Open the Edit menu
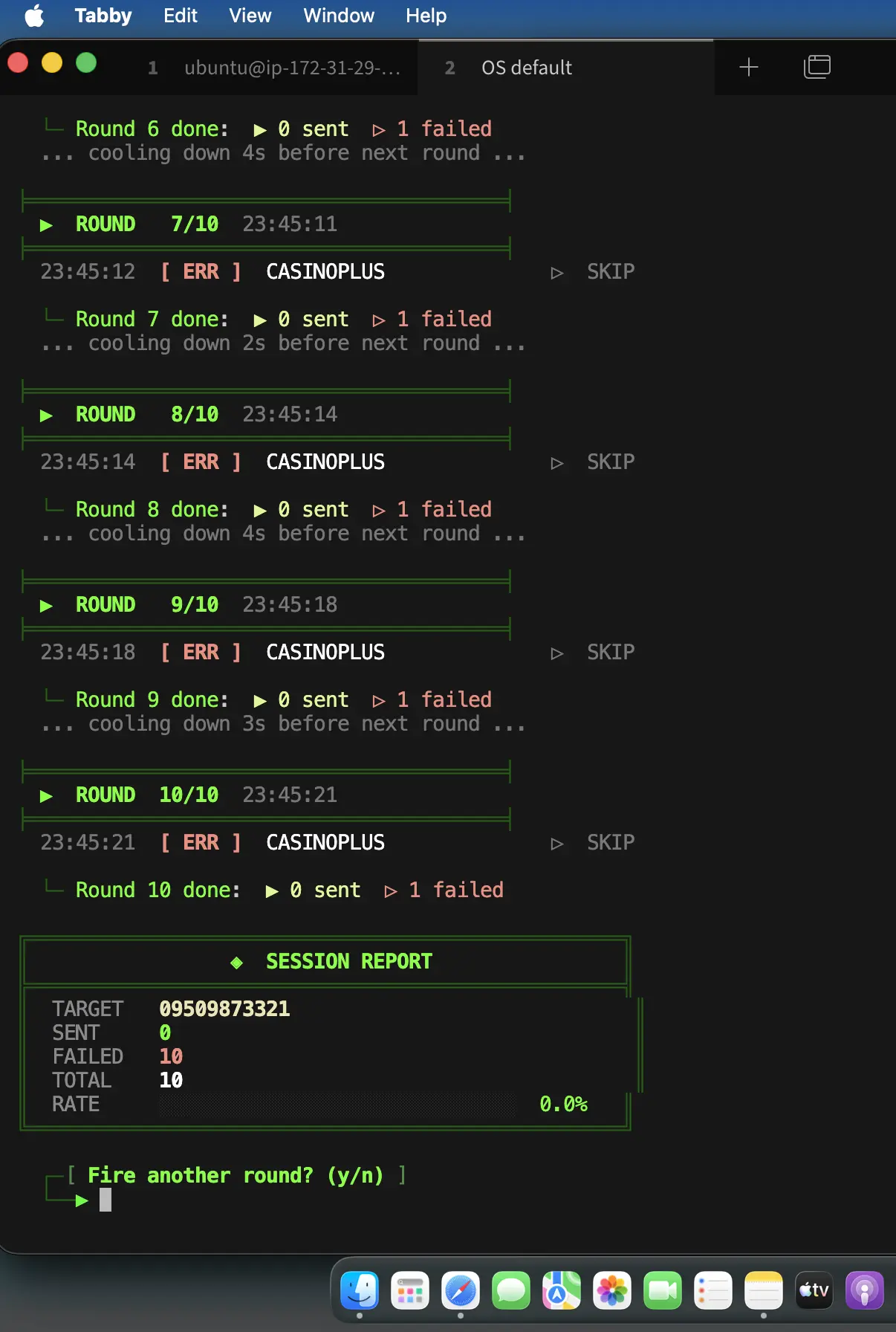Image resolution: width=896 pixels, height=1332 pixels. pos(181,16)
